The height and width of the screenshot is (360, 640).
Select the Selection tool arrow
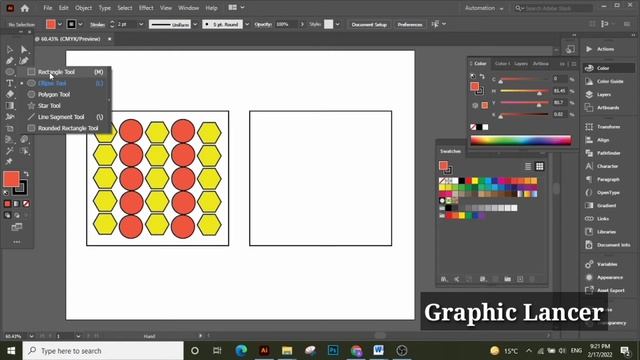click(x=10, y=50)
